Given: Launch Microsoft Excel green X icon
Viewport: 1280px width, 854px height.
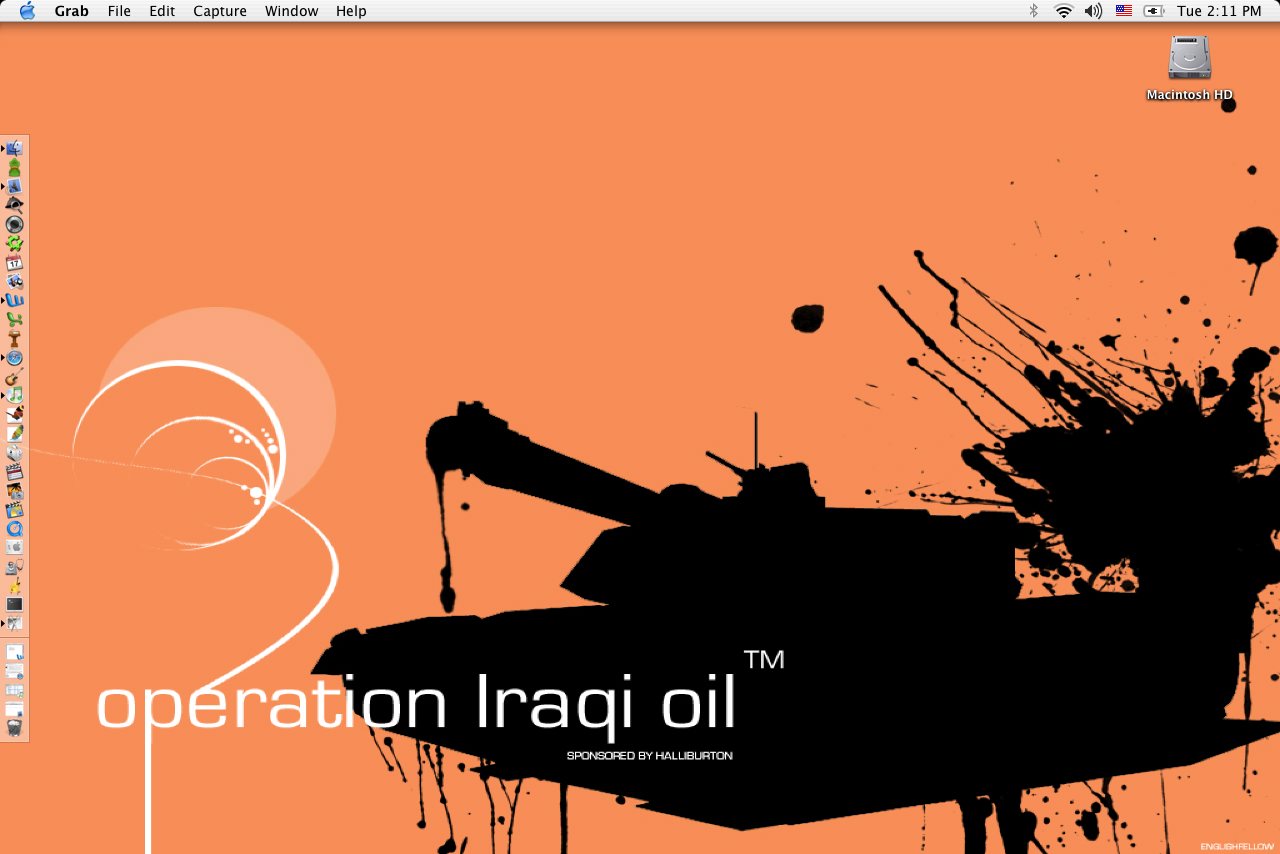Looking at the screenshot, I should tap(14, 319).
